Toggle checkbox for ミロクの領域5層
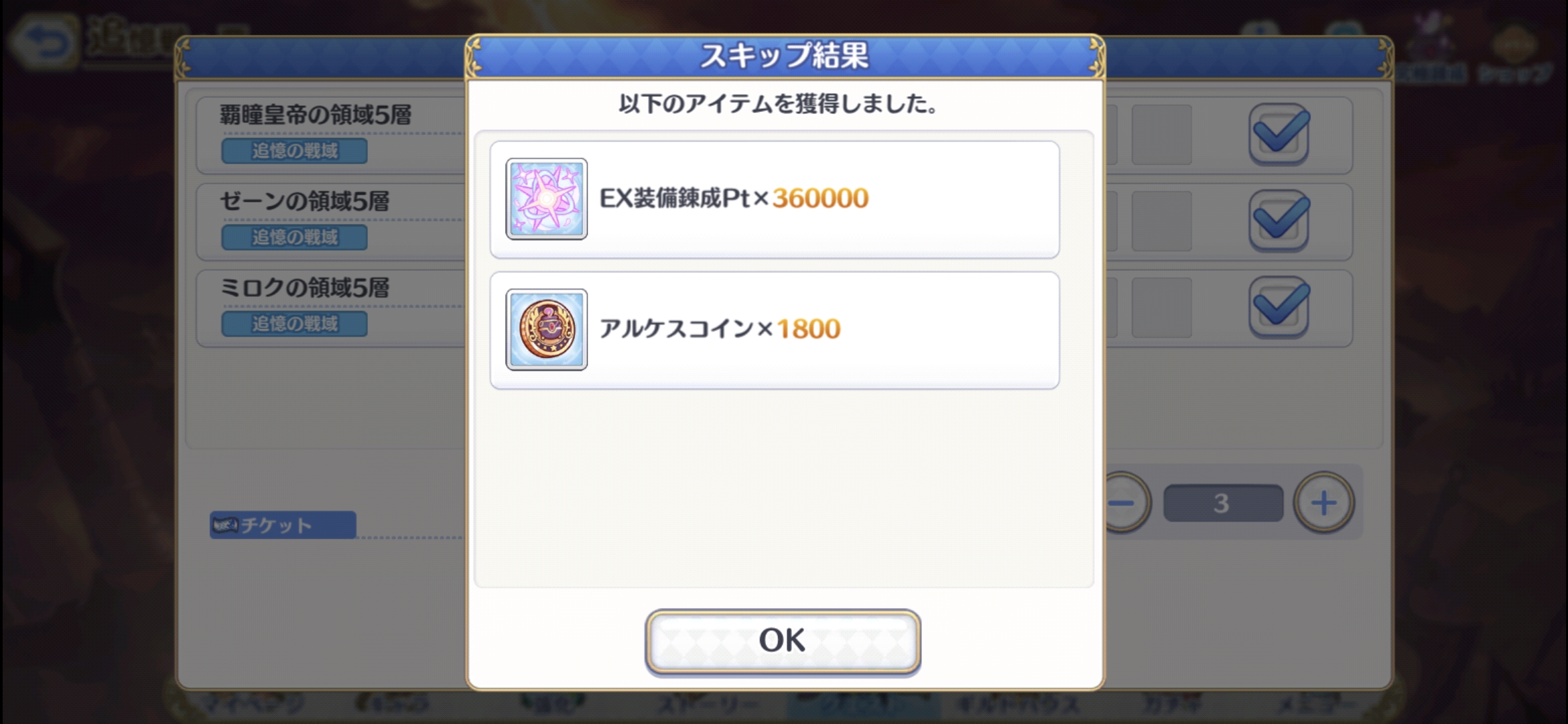Screen dimensions: 1568x724 1279,307
